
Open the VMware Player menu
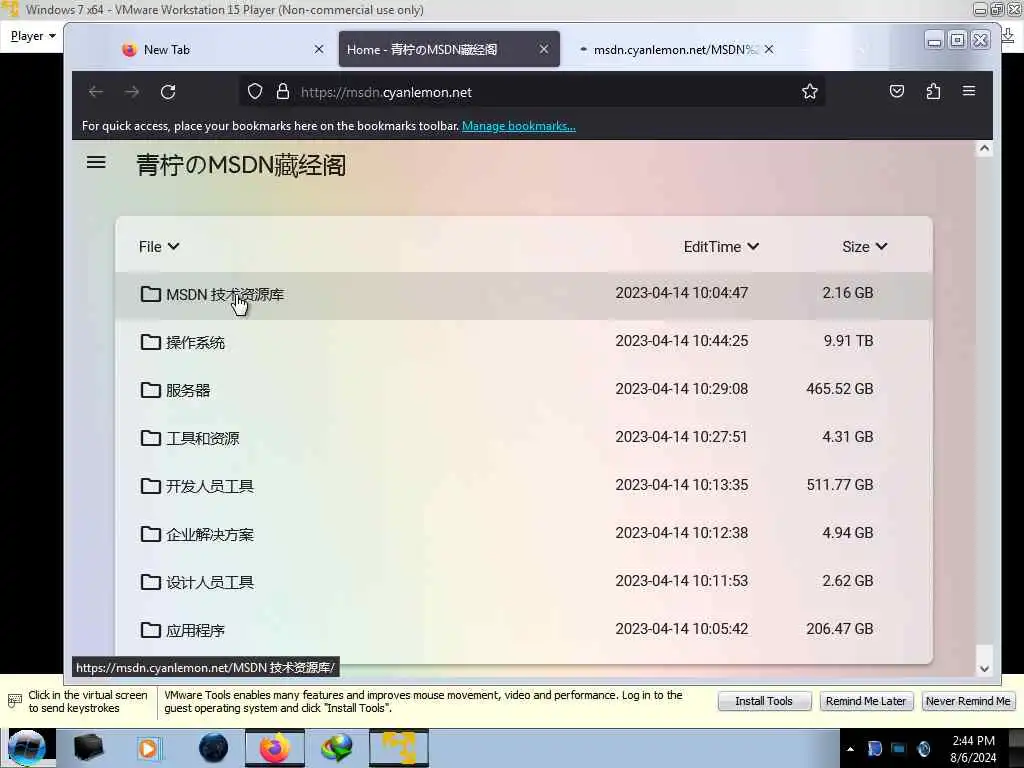[x=33, y=36]
